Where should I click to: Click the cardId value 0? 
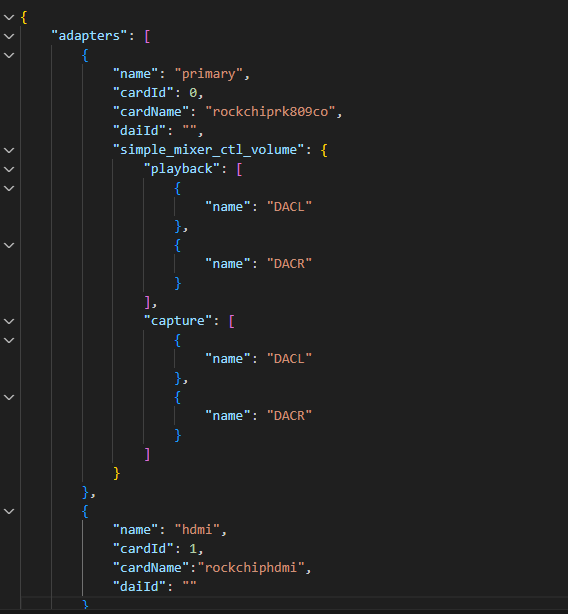(x=193, y=93)
